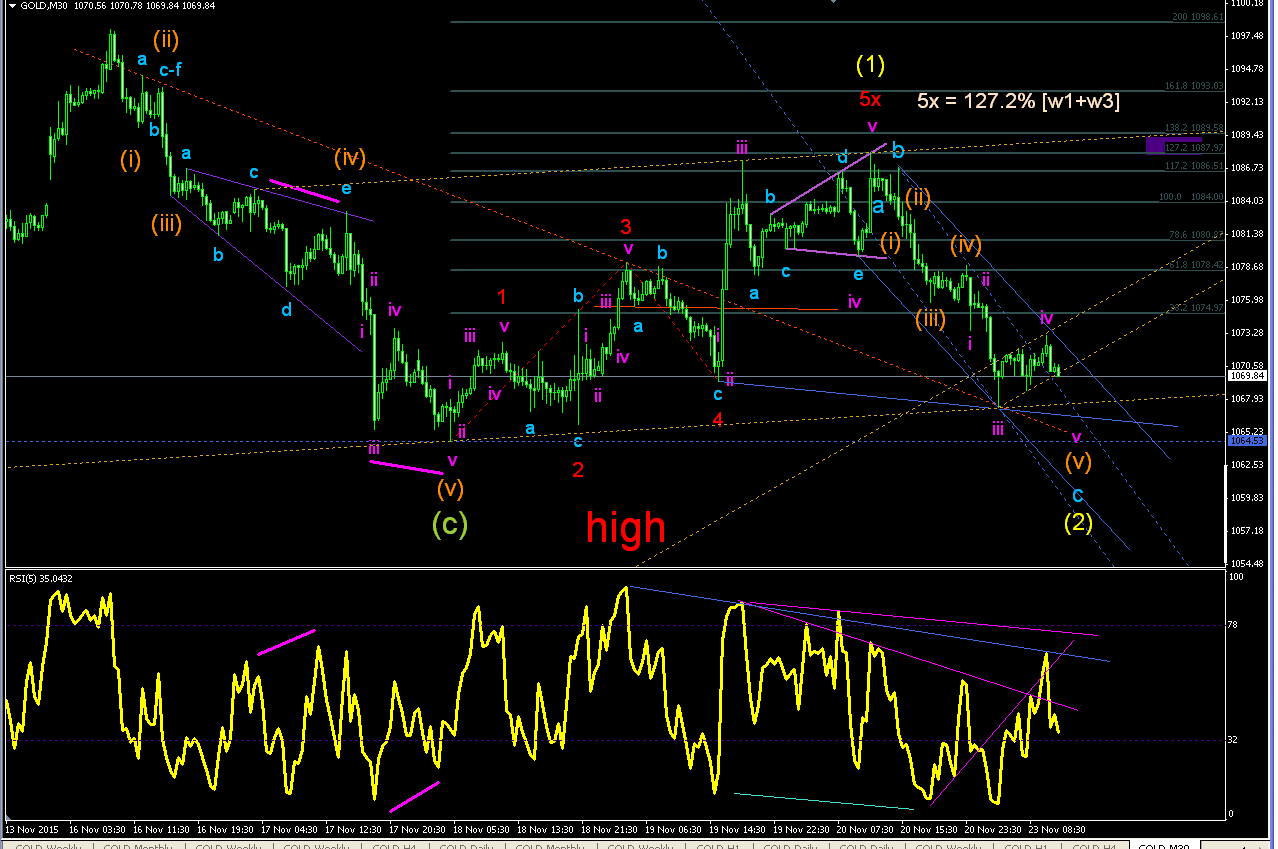Click the 20 Nov 15:30 time label
The height and width of the screenshot is (849, 1278).
[929, 829]
